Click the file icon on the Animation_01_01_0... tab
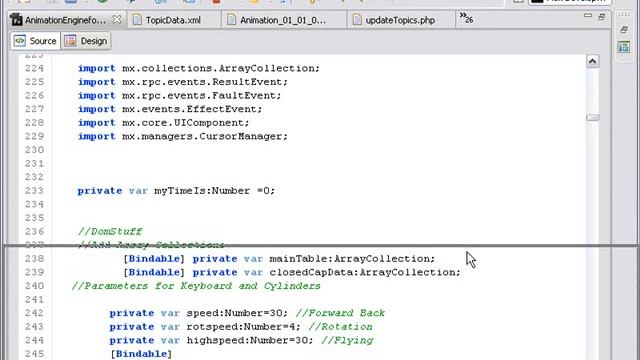 (231, 20)
